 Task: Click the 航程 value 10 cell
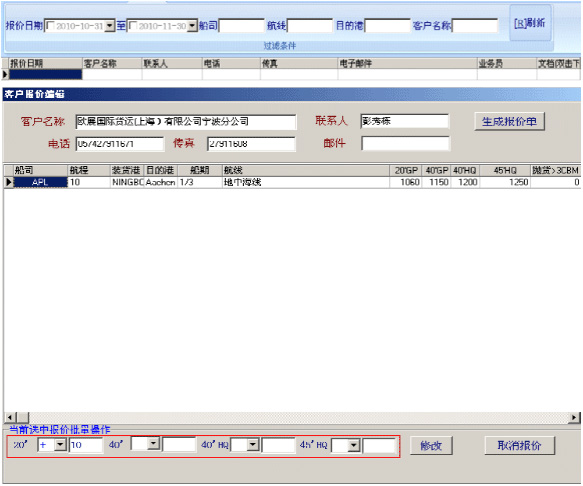point(89,182)
